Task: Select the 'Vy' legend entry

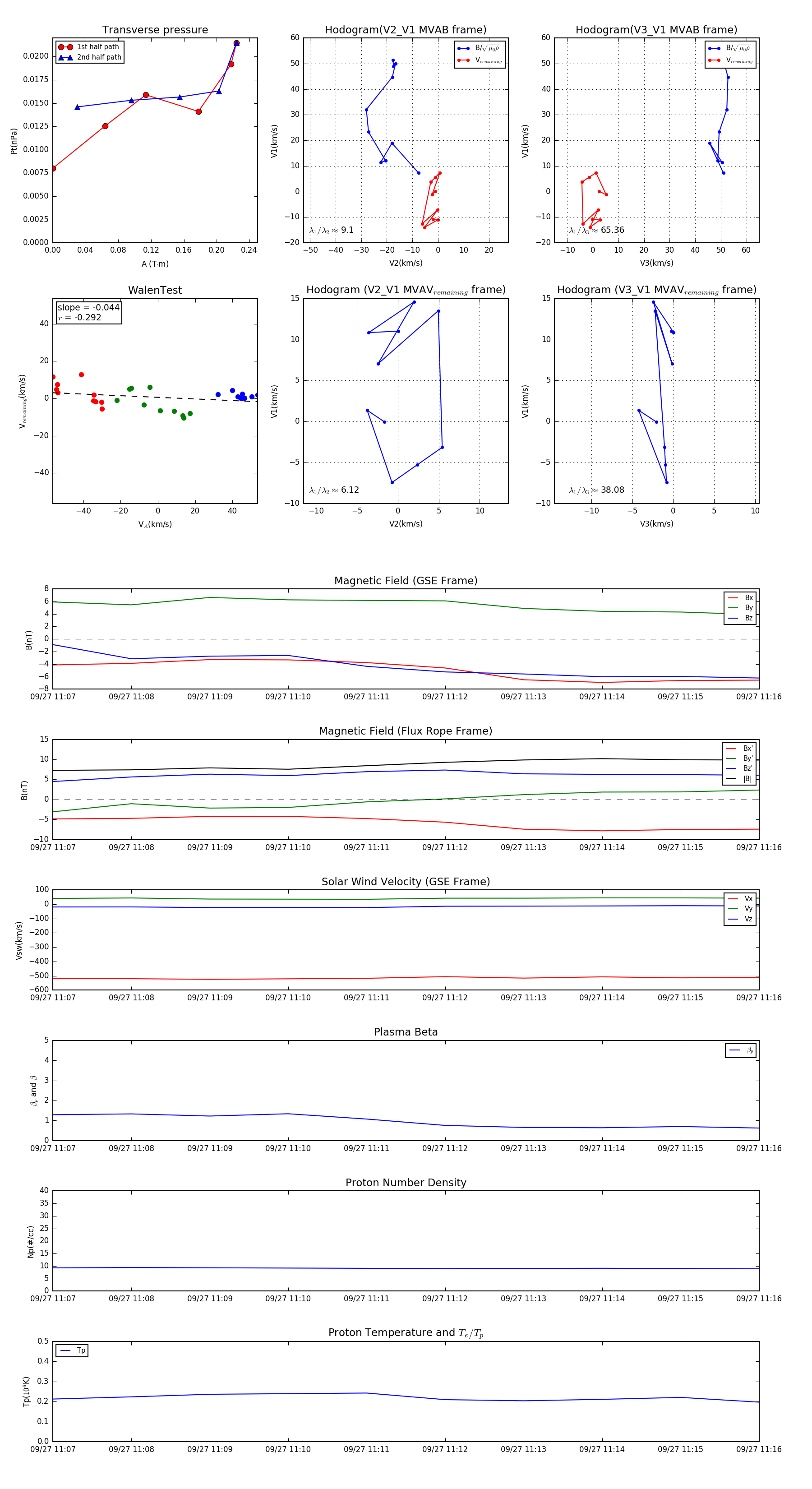Action: coord(740,909)
